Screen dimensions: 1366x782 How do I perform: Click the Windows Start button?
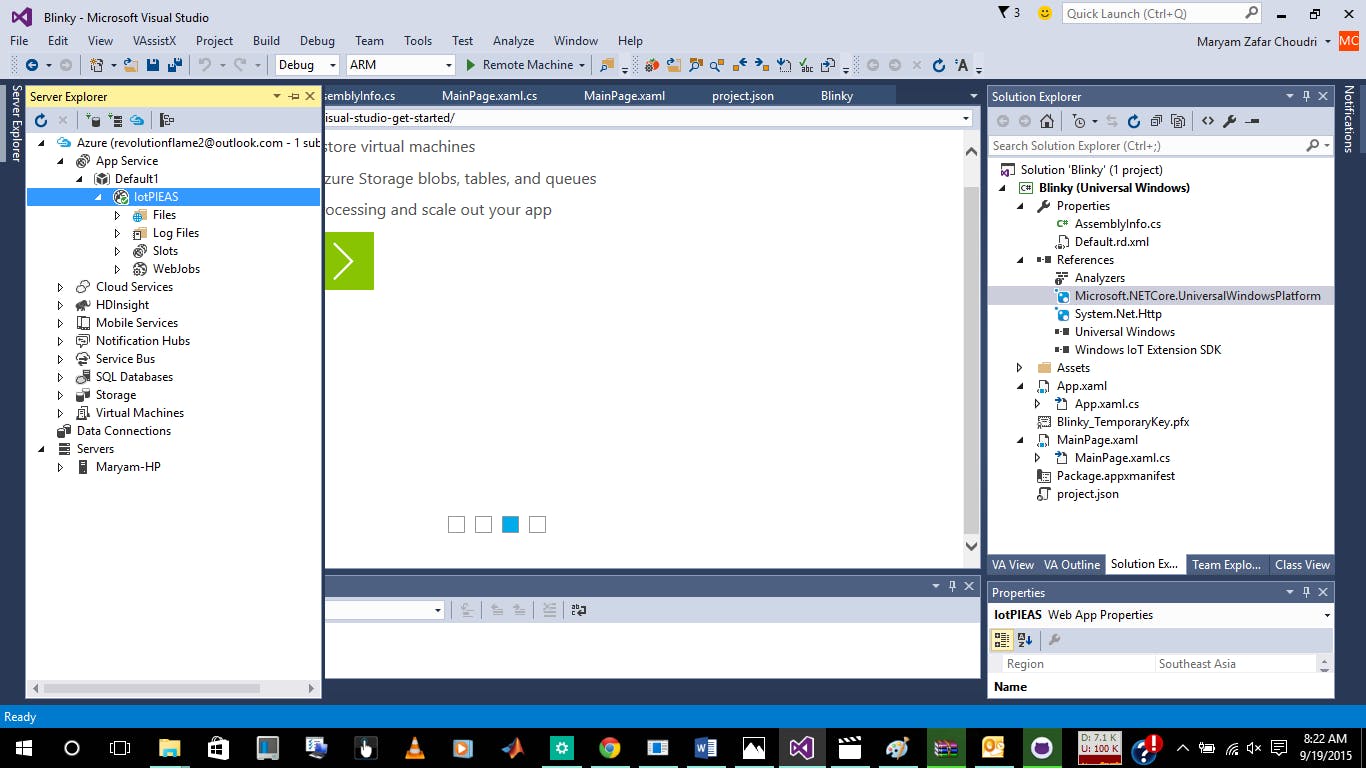[22, 748]
